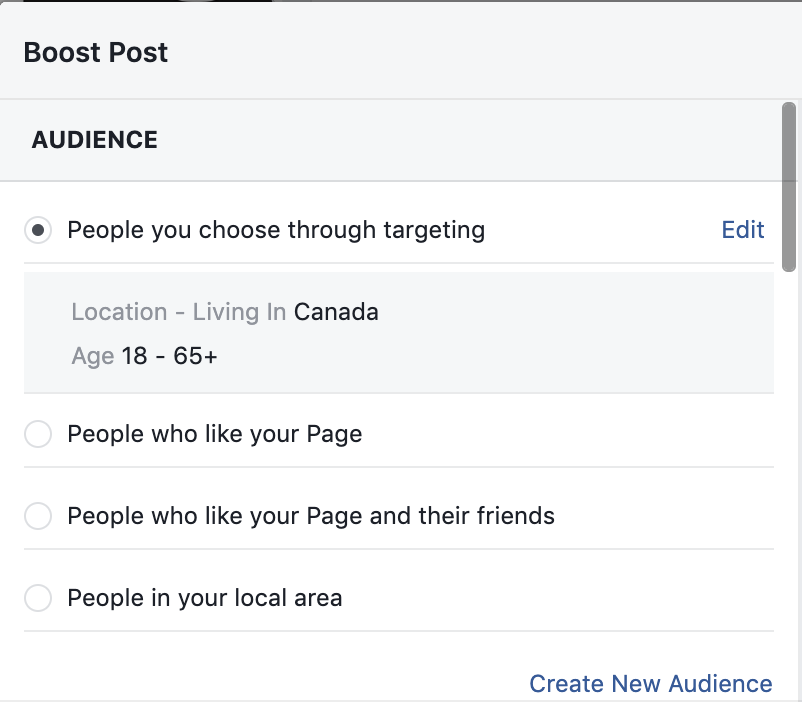Click the 'Location - Living In' label
802x702 pixels.
coord(179,312)
